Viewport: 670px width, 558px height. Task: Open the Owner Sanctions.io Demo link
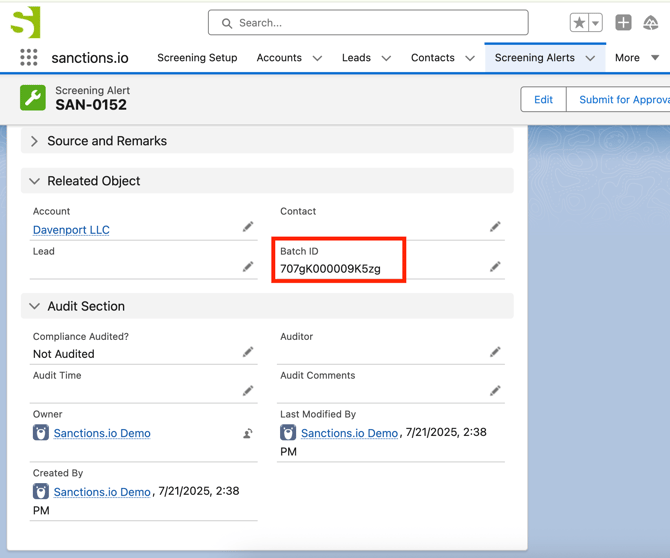[x=102, y=433]
